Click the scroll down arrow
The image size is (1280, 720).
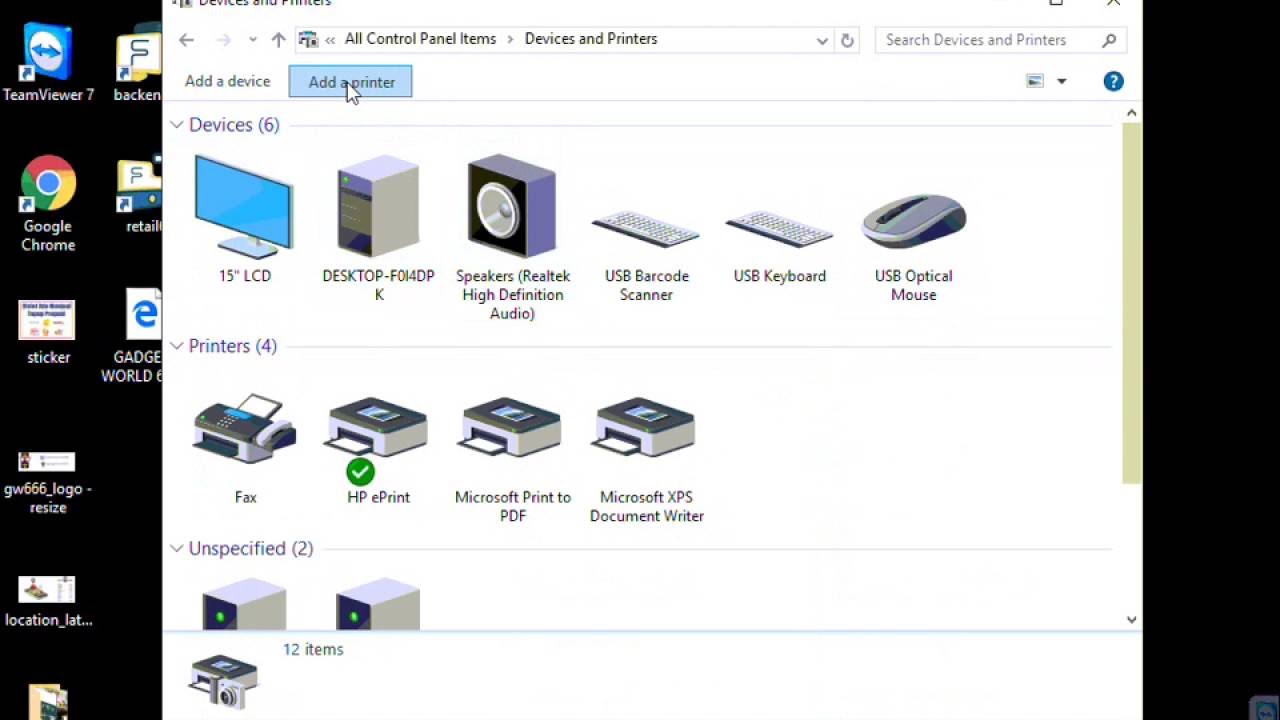pyautogui.click(x=1131, y=620)
